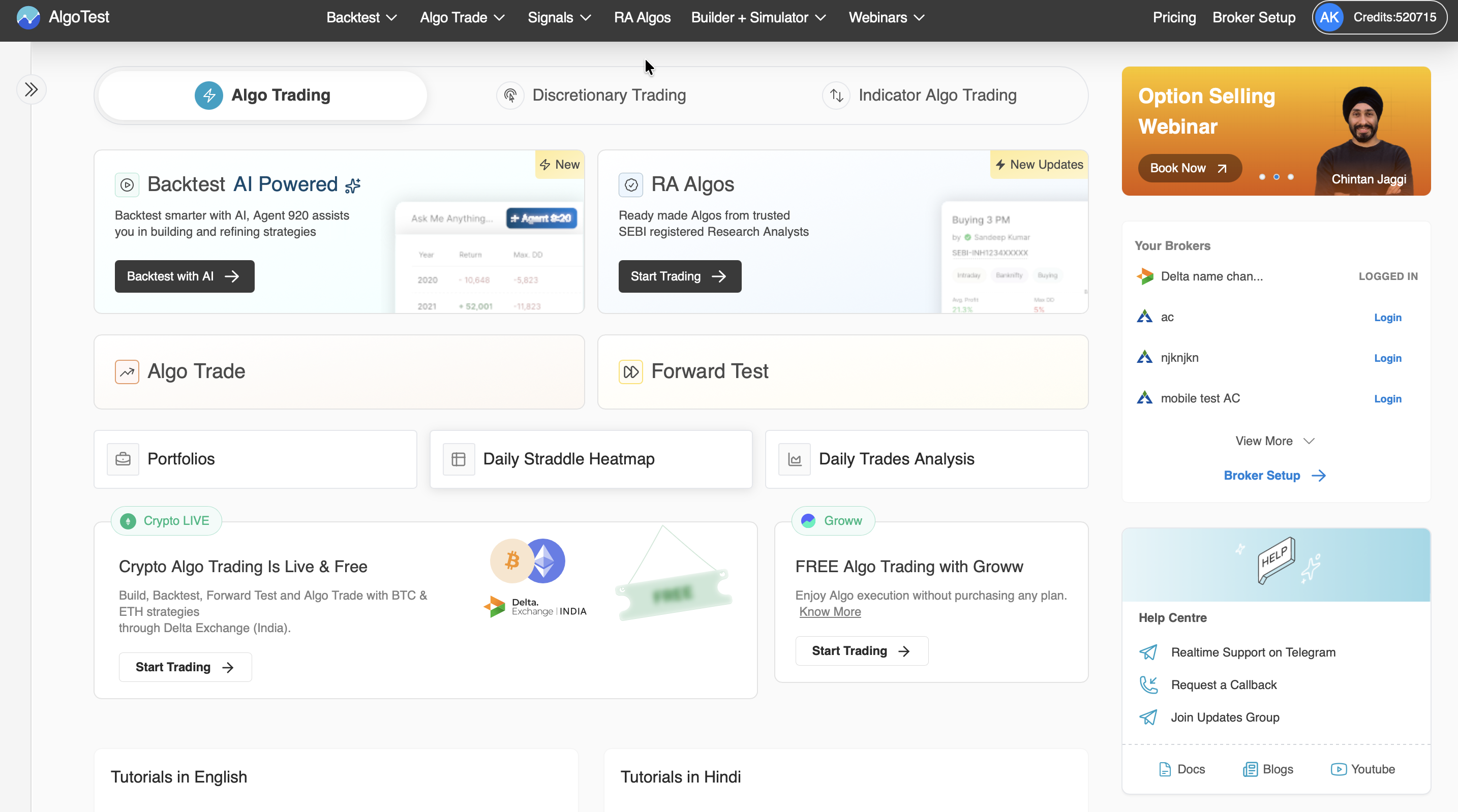Image resolution: width=1458 pixels, height=812 pixels.
Task: Select first webinar carousel dot
Action: point(1262,177)
